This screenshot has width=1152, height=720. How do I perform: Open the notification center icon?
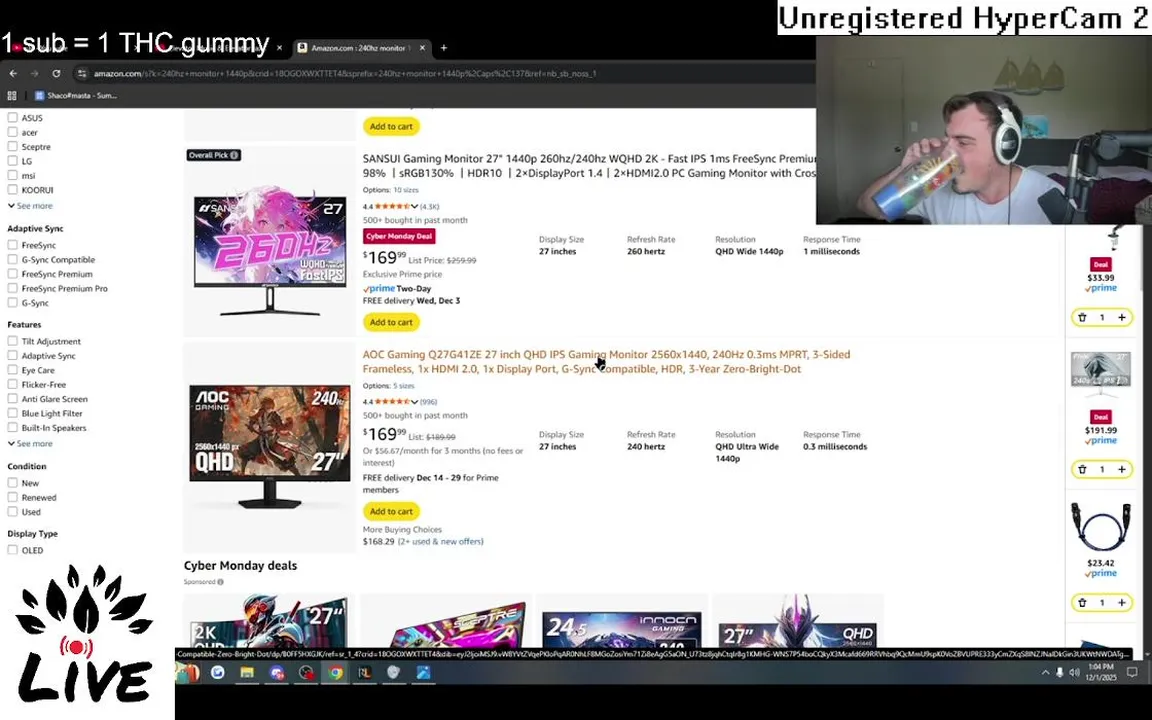[1132, 672]
